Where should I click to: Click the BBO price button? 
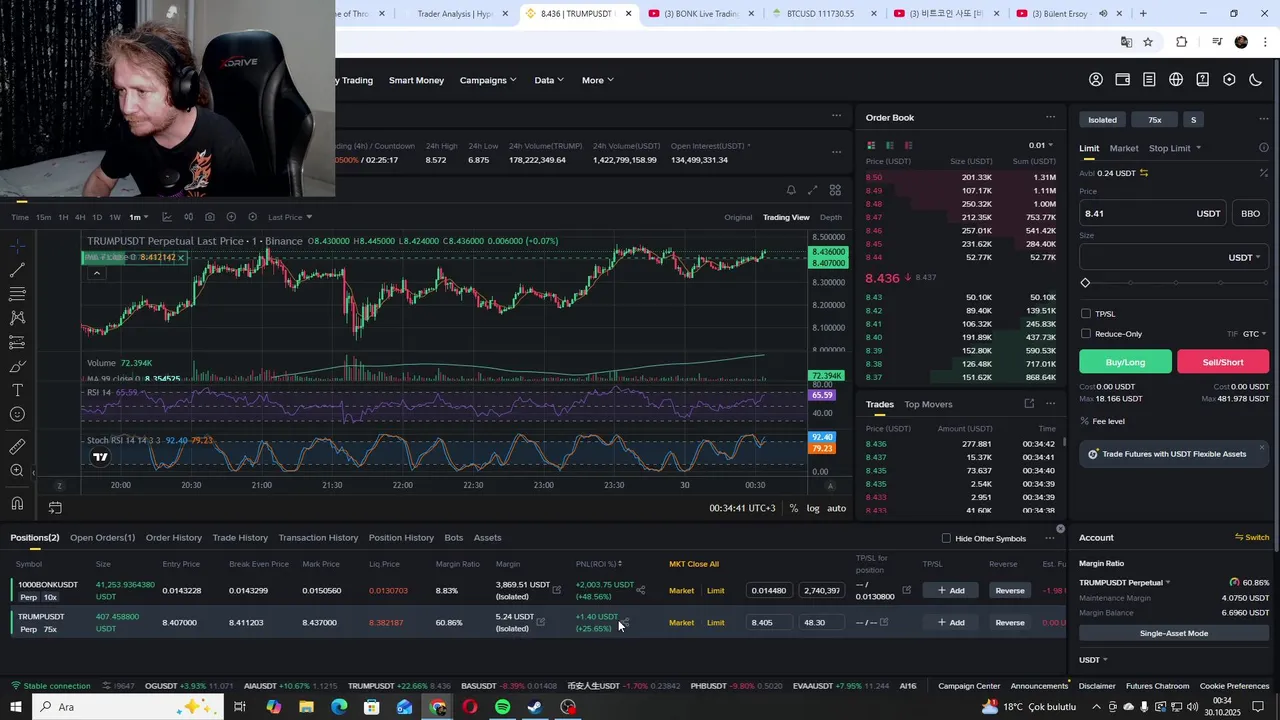point(1250,213)
